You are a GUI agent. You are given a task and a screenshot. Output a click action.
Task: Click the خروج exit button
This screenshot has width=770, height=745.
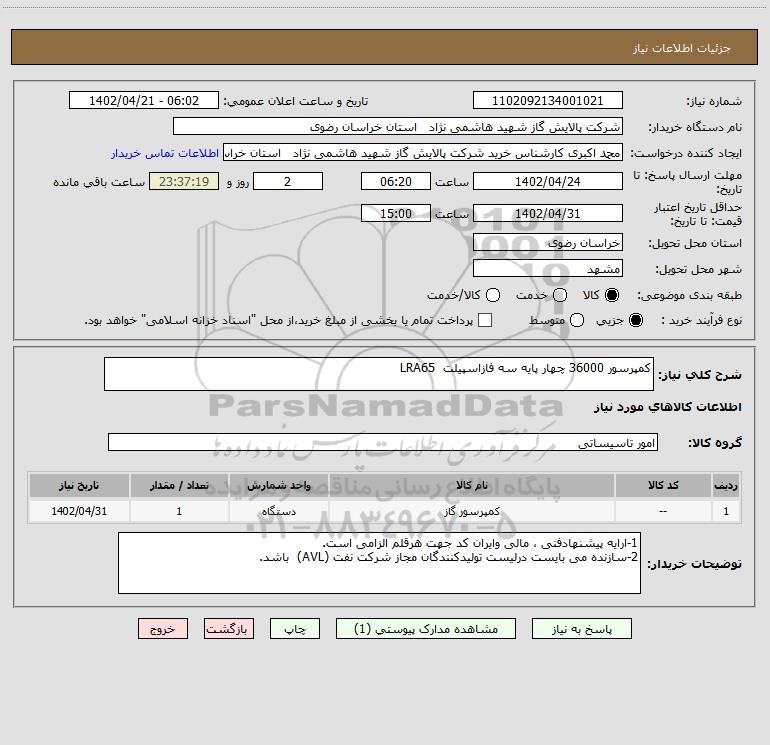(x=163, y=629)
